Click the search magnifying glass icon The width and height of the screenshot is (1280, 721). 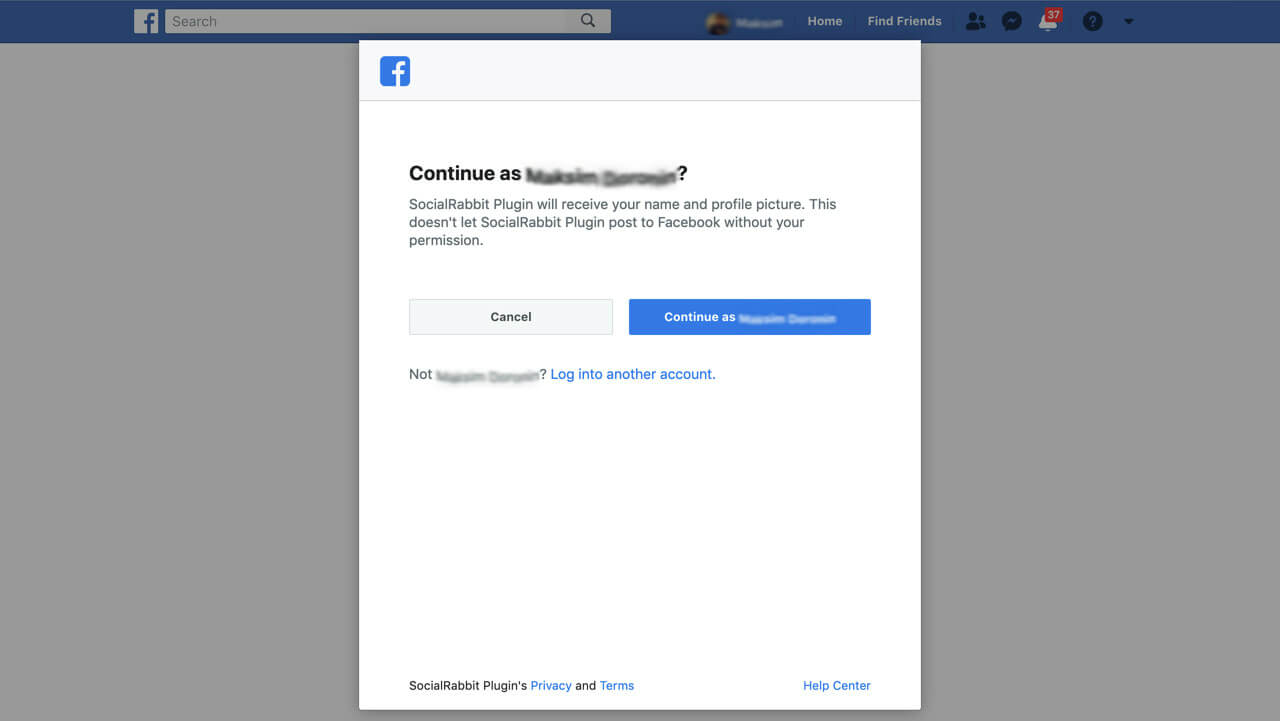point(589,20)
